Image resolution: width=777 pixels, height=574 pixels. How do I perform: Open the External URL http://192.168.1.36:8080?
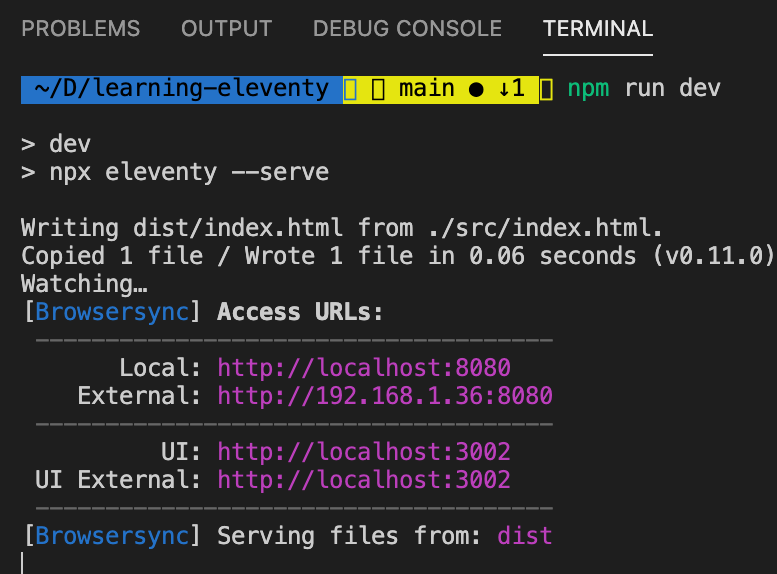(x=385, y=396)
